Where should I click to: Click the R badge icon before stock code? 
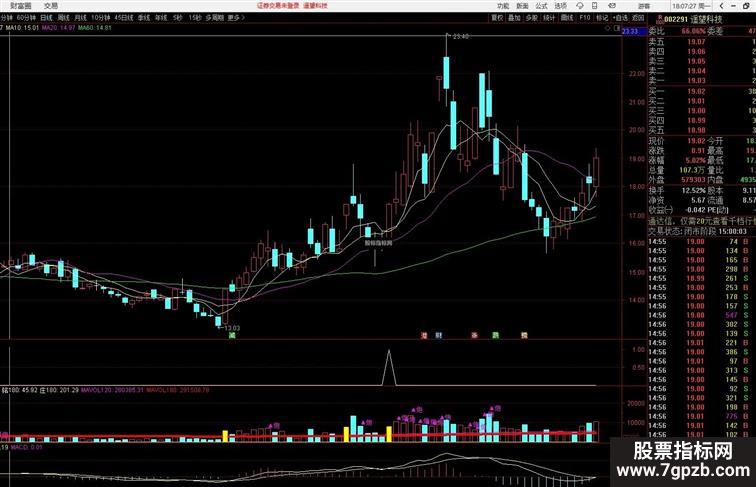(x=660, y=17)
